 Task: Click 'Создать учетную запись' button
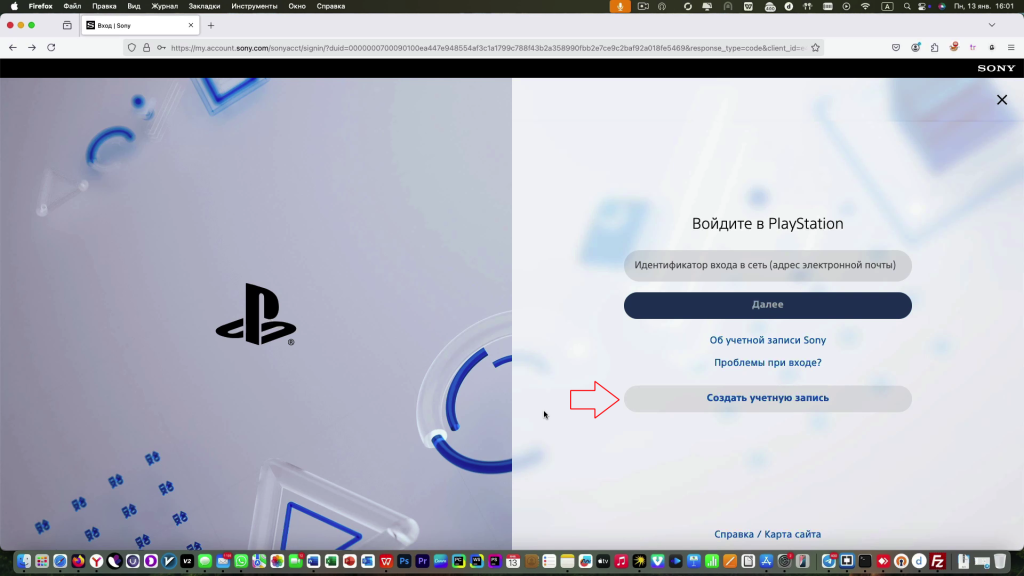[x=767, y=398]
